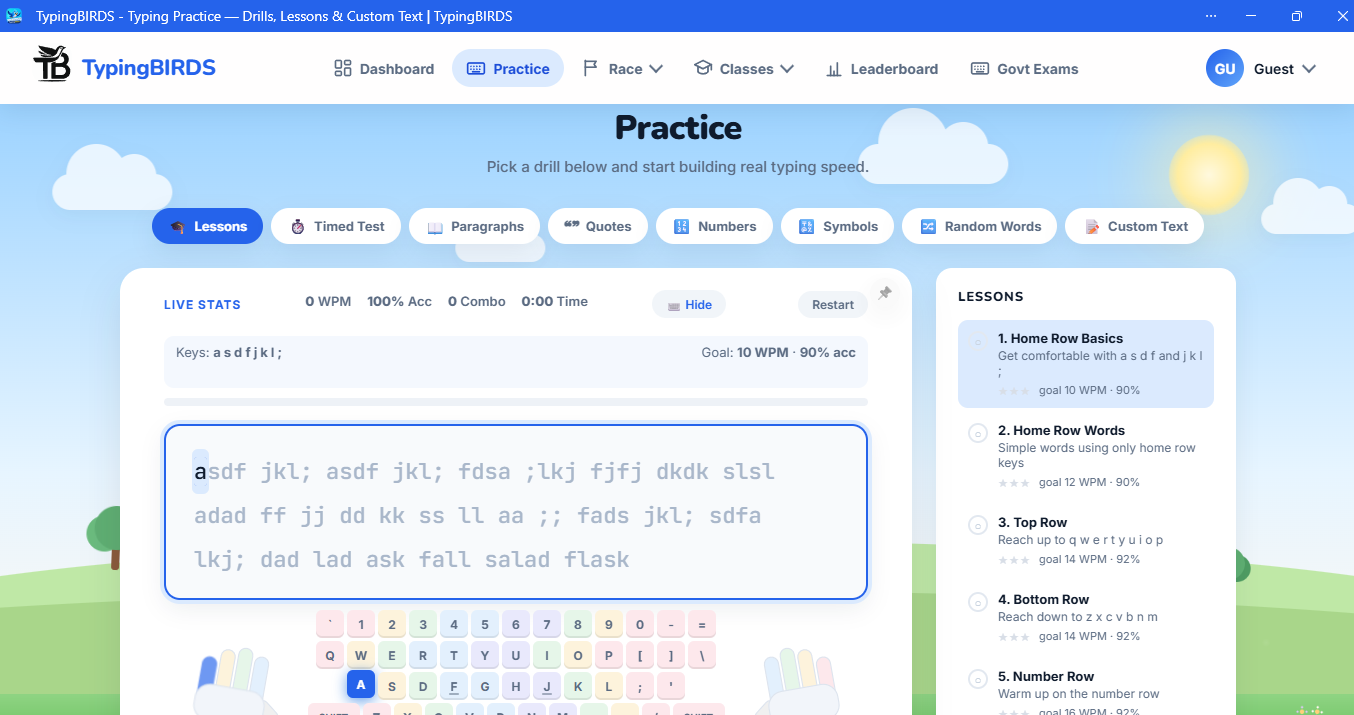The image size is (1354, 715).
Task: Focus the typing text area
Action: pos(516,513)
